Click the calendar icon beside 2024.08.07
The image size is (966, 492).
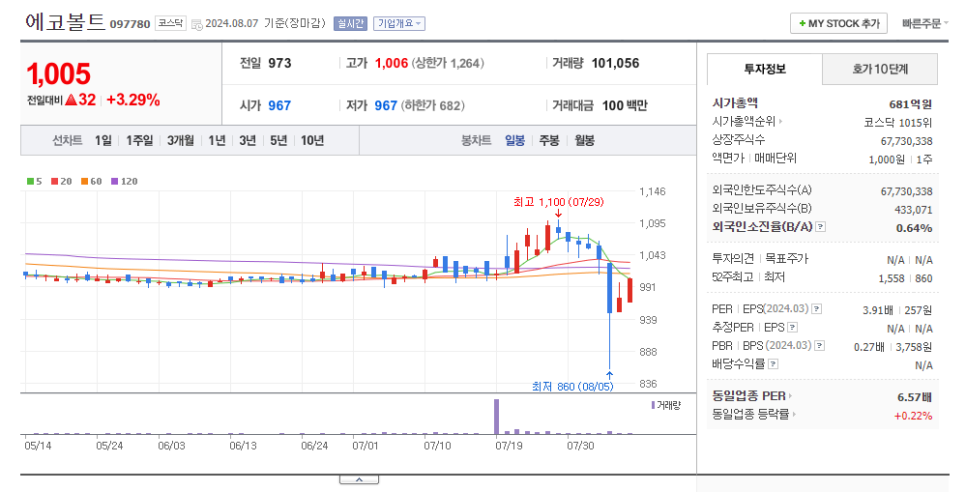point(197,24)
